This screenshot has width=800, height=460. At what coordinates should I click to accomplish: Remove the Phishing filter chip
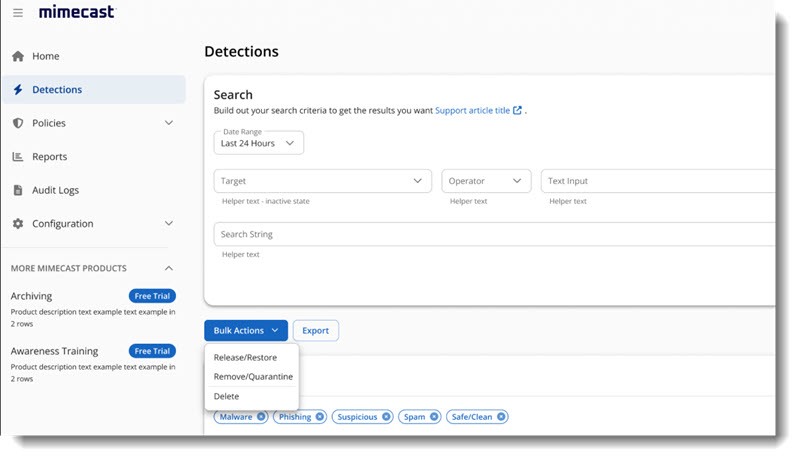(x=320, y=417)
